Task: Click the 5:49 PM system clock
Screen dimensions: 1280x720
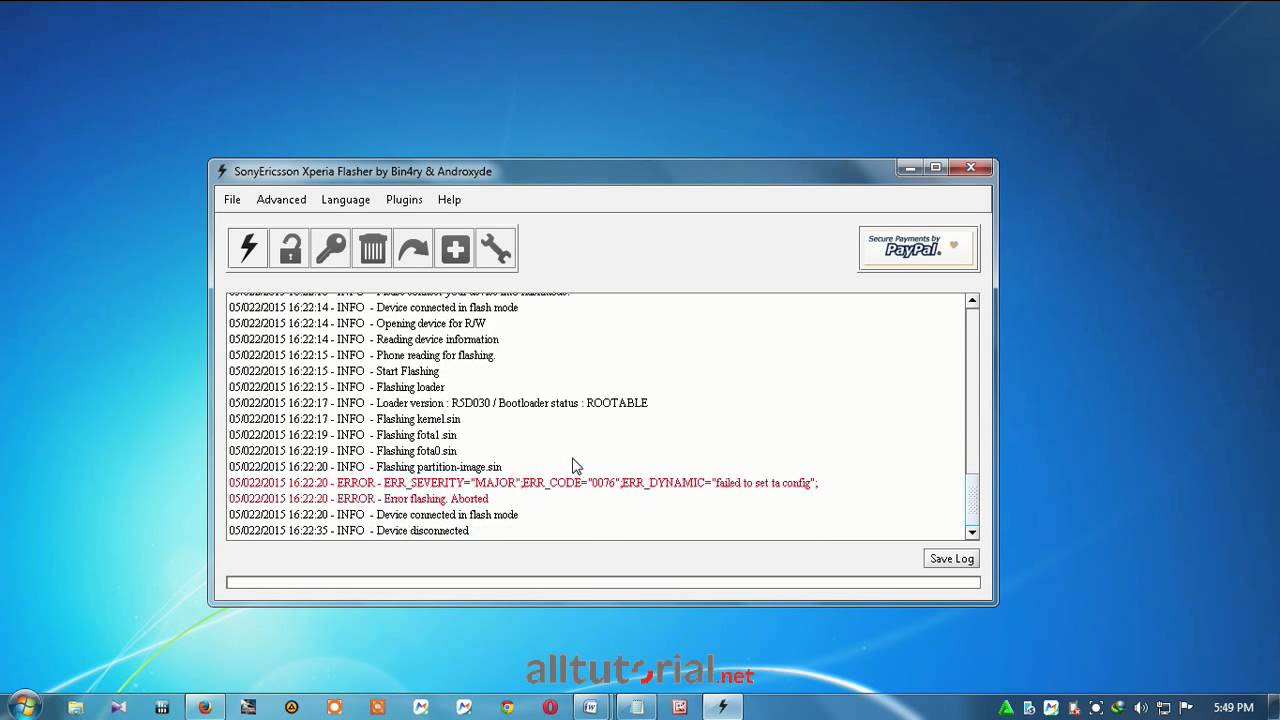Action: click(1233, 707)
